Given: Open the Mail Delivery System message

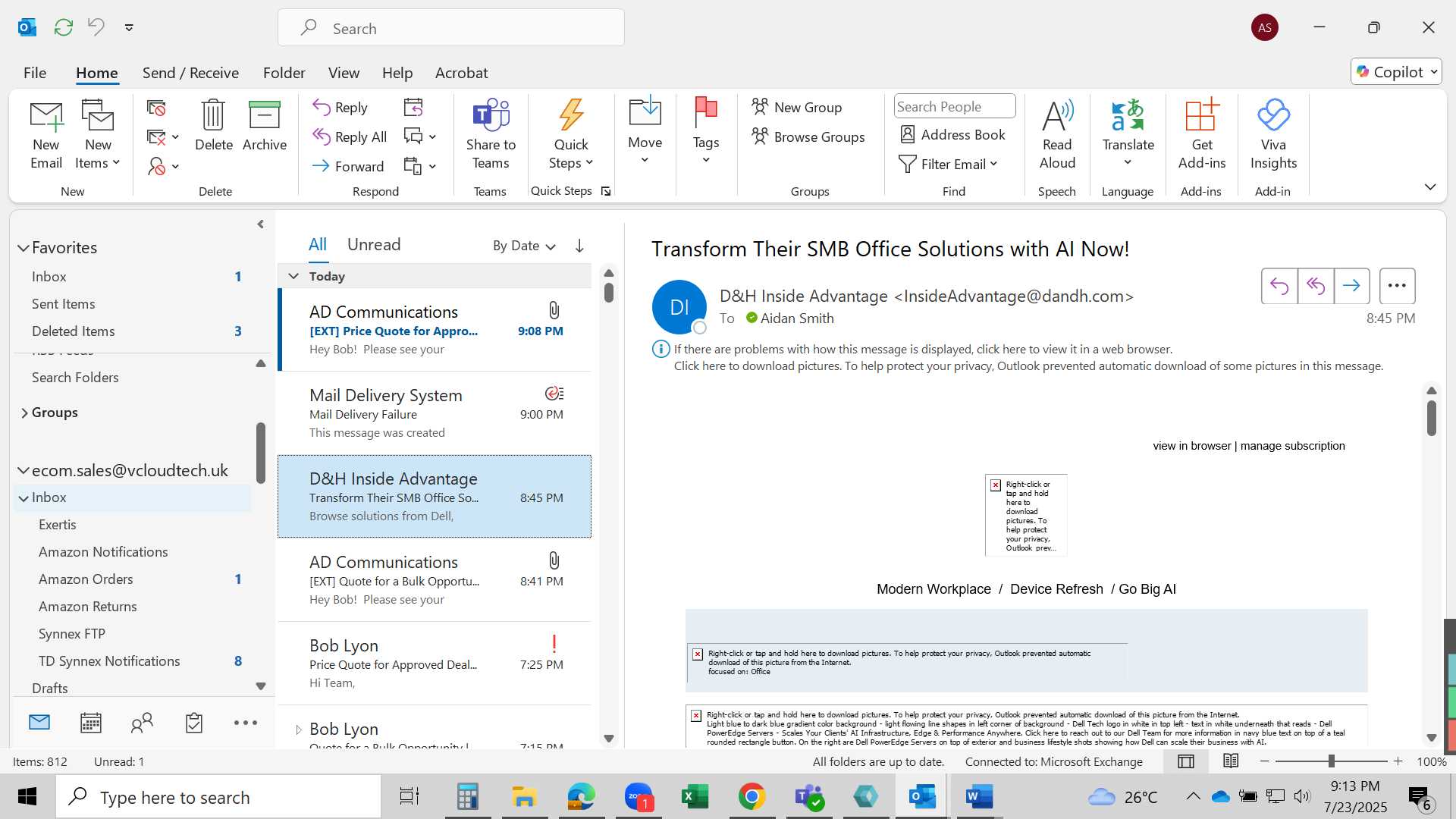Looking at the screenshot, I should pos(435,413).
